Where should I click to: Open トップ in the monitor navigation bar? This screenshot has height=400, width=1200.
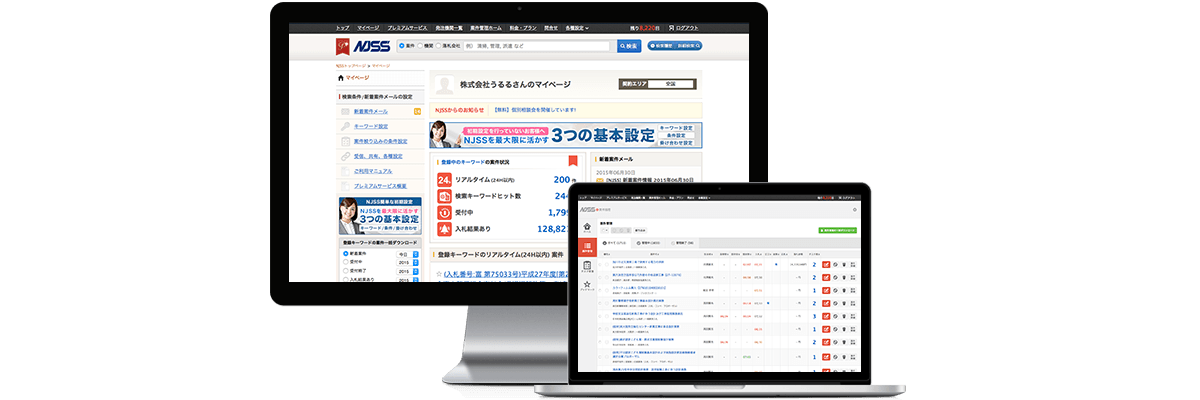343,28
